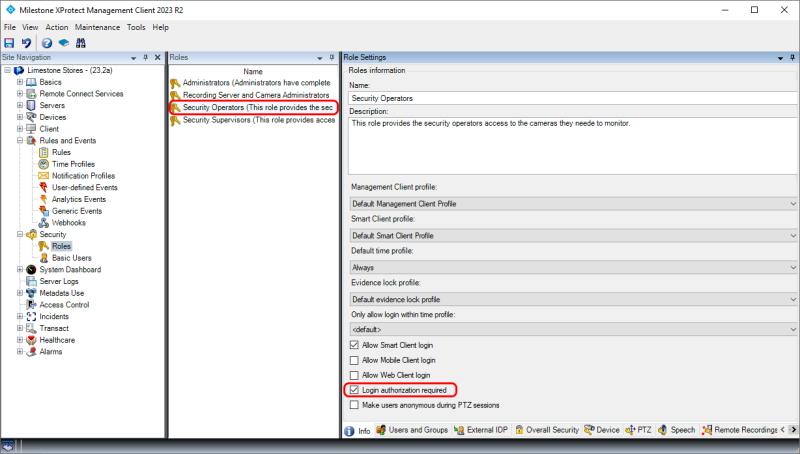800x454 pixels.
Task: Enable Allow Web Client login
Action: (354, 375)
